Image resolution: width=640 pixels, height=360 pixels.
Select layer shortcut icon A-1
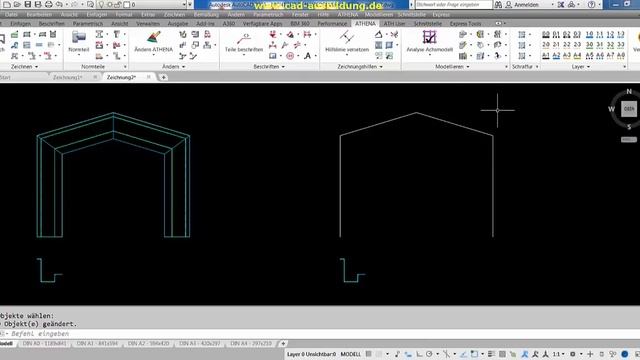(546, 56)
